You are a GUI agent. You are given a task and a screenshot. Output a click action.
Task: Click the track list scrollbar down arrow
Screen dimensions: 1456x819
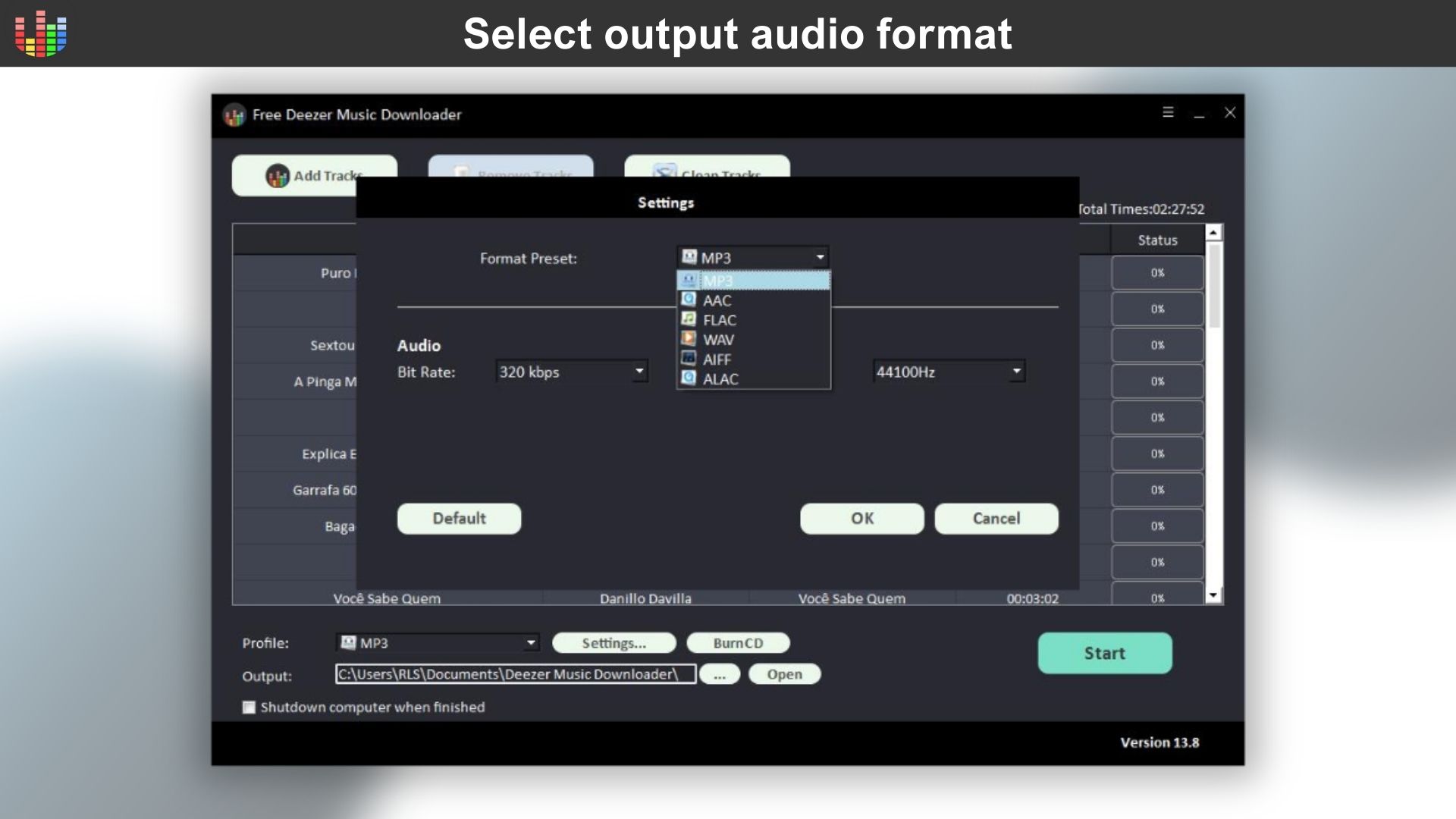(1213, 596)
